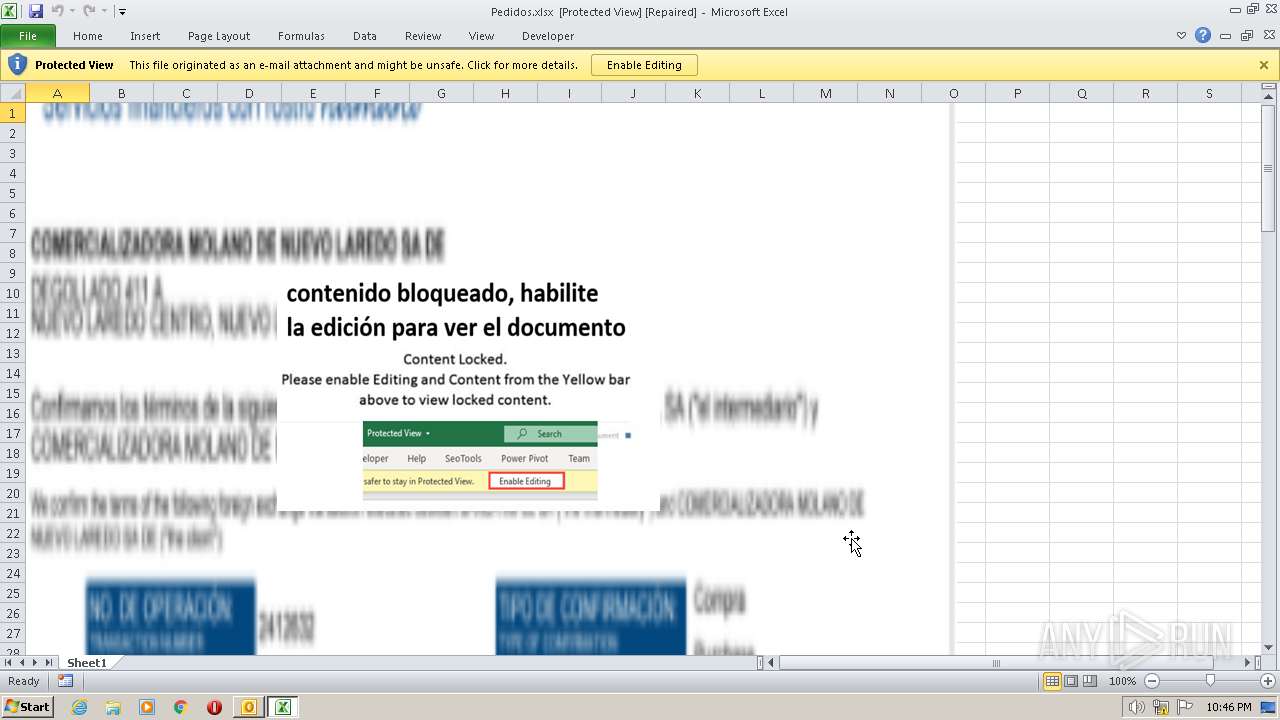This screenshot has width=1280, height=720.
Task: Click the Action Center flag icon
Action: 1185,707
